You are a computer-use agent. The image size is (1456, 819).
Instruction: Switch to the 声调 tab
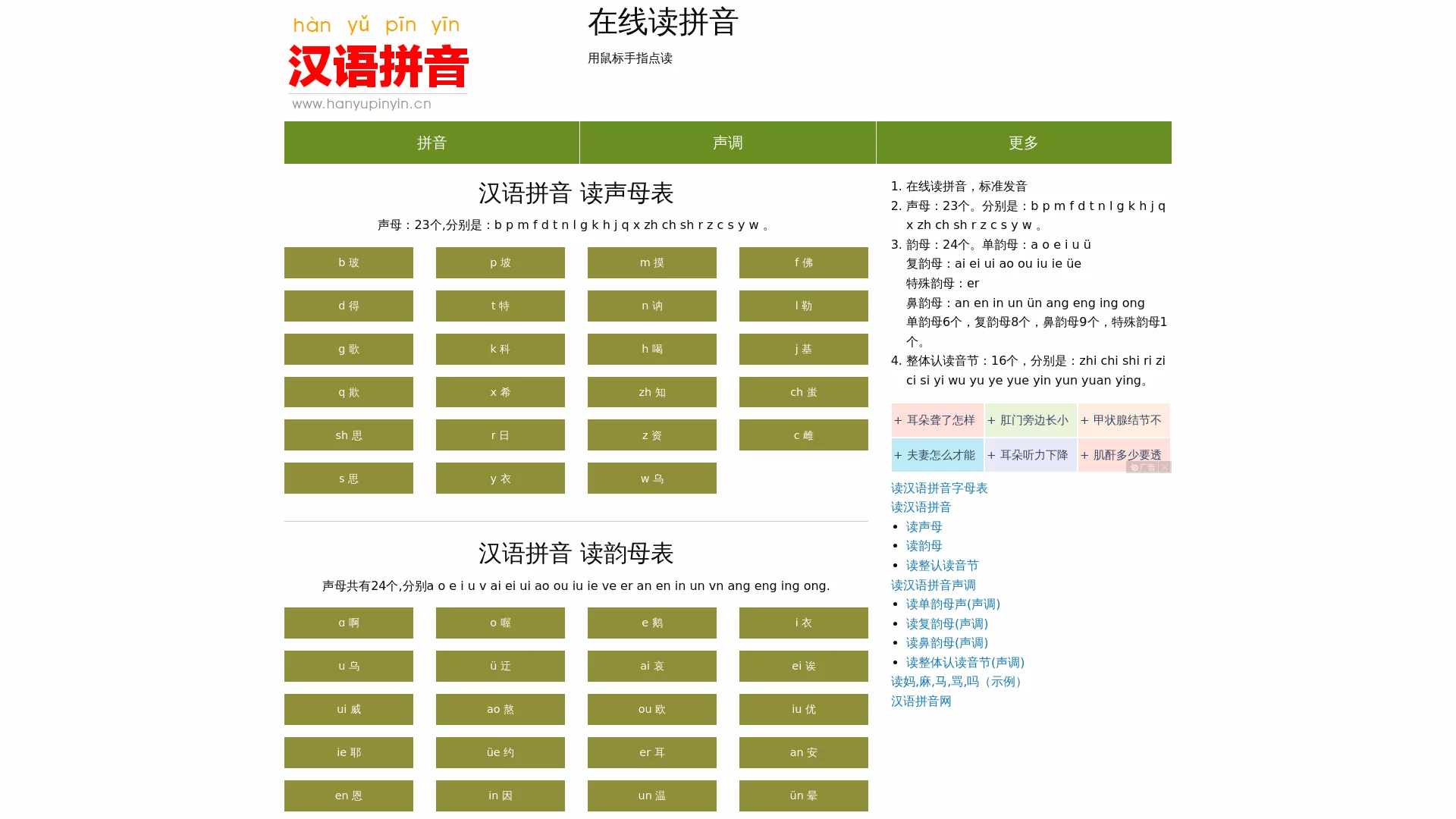coord(727,143)
